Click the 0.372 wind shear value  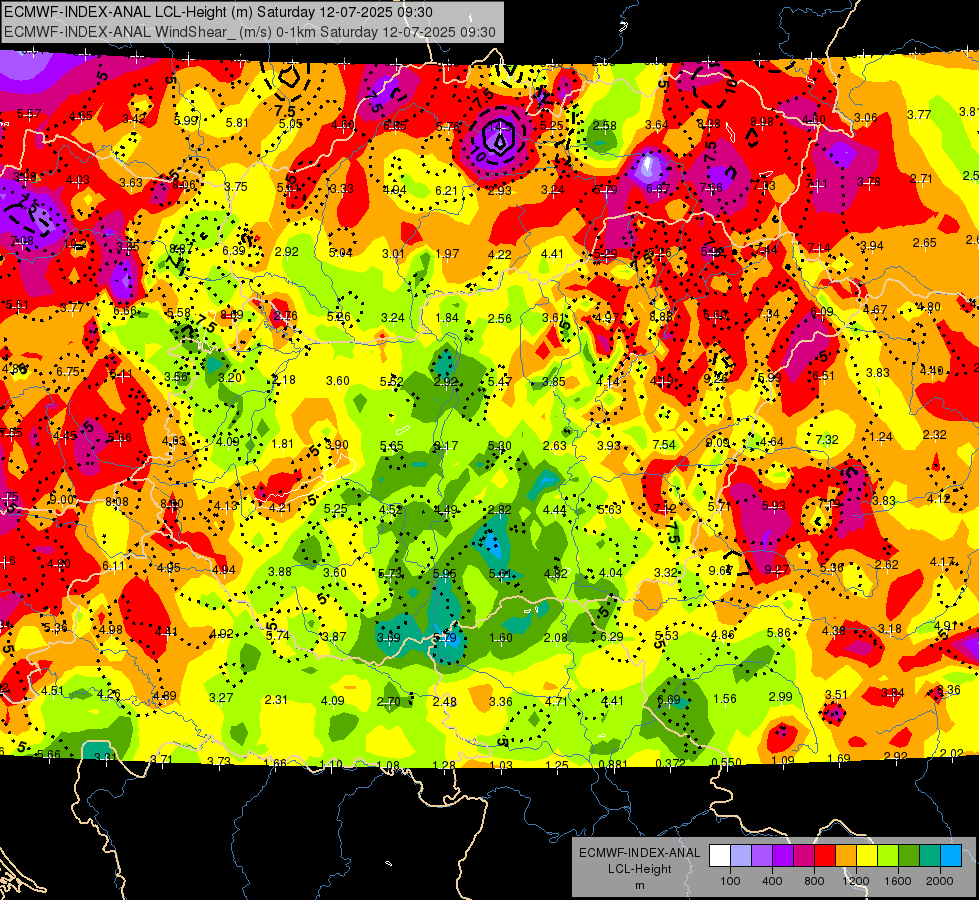(x=670, y=763)
